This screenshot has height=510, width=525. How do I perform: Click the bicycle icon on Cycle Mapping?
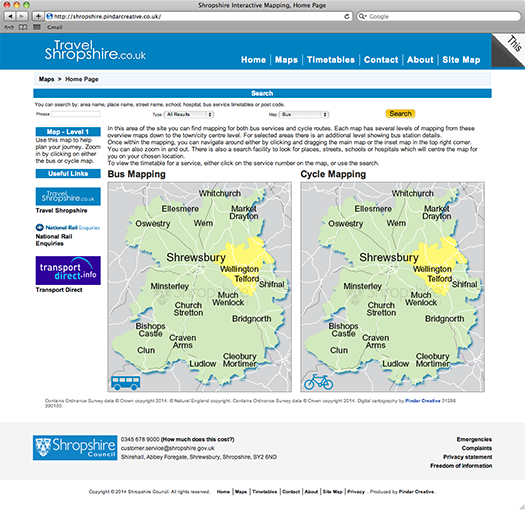coord(318,382)
